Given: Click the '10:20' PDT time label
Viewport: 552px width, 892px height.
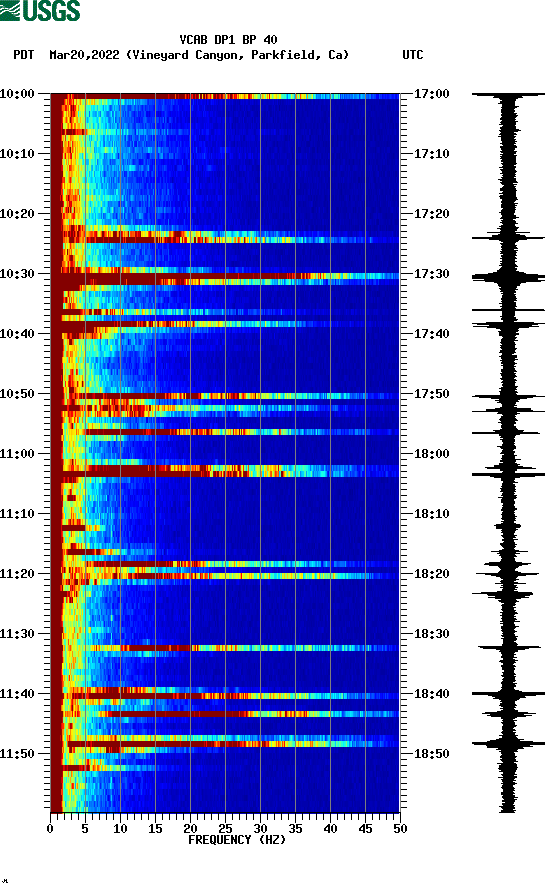Looking at the screenshot, I should point(17,214).
